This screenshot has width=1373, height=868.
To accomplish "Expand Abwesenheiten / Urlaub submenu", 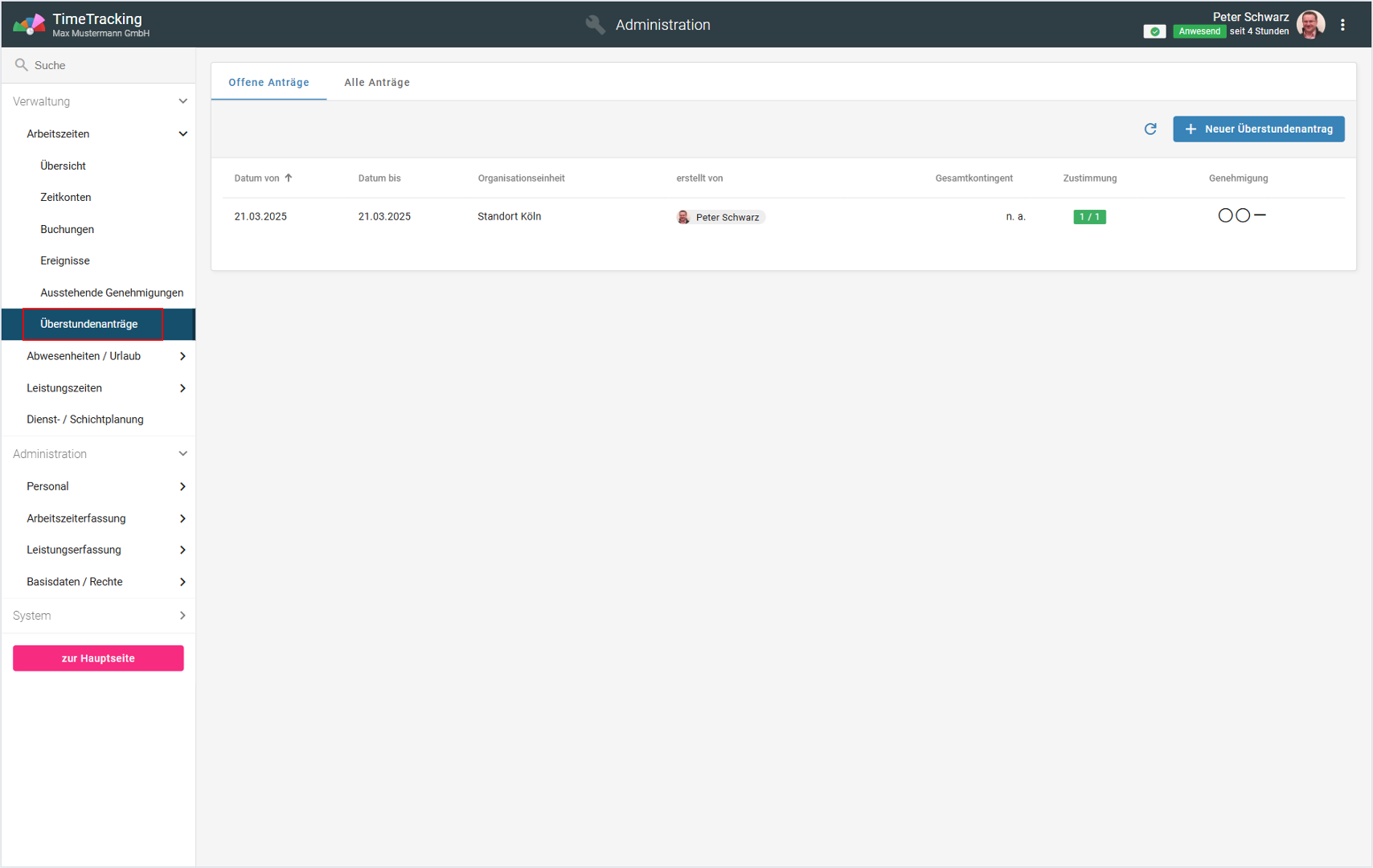I will [x=182, y=356].
